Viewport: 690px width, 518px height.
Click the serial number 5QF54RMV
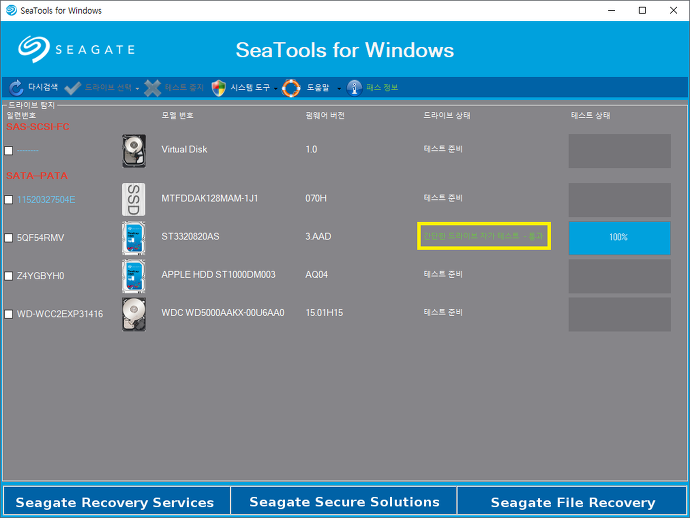[x=40, y=238]
